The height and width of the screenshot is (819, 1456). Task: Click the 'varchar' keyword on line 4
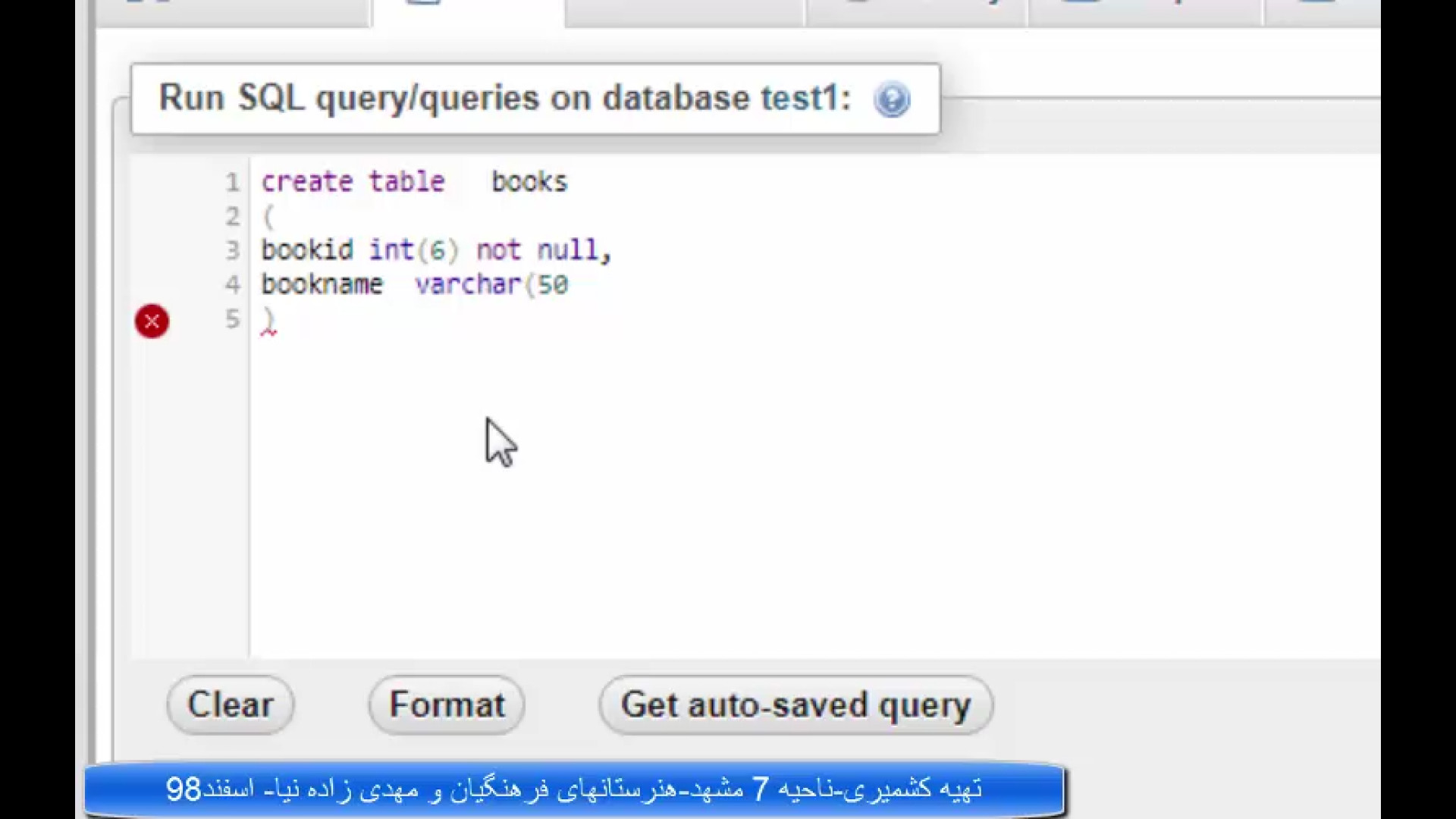click(468, 285)
